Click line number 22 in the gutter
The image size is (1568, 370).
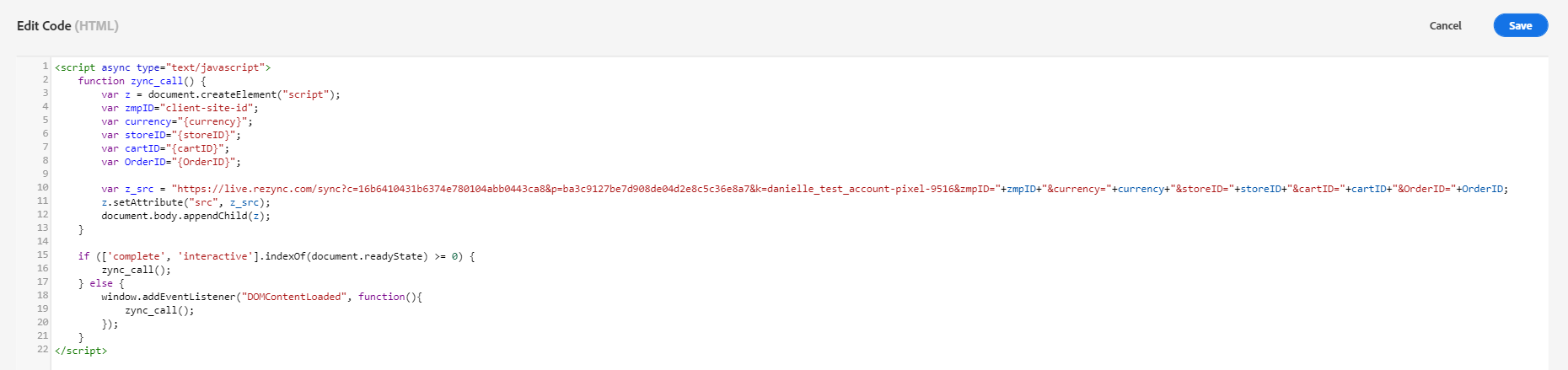coord(43,349)
